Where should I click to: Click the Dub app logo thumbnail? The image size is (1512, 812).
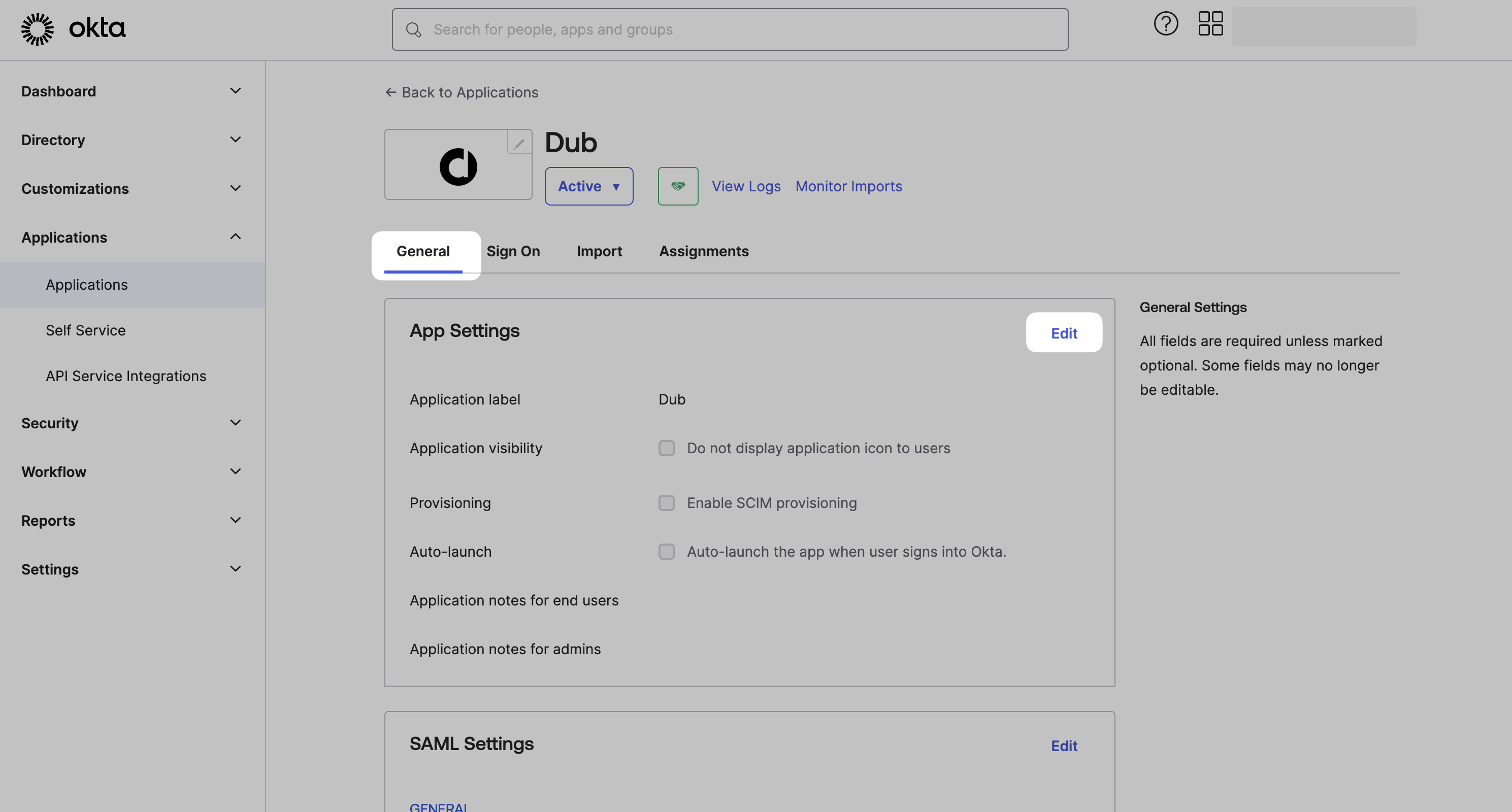tap(458, 165)
